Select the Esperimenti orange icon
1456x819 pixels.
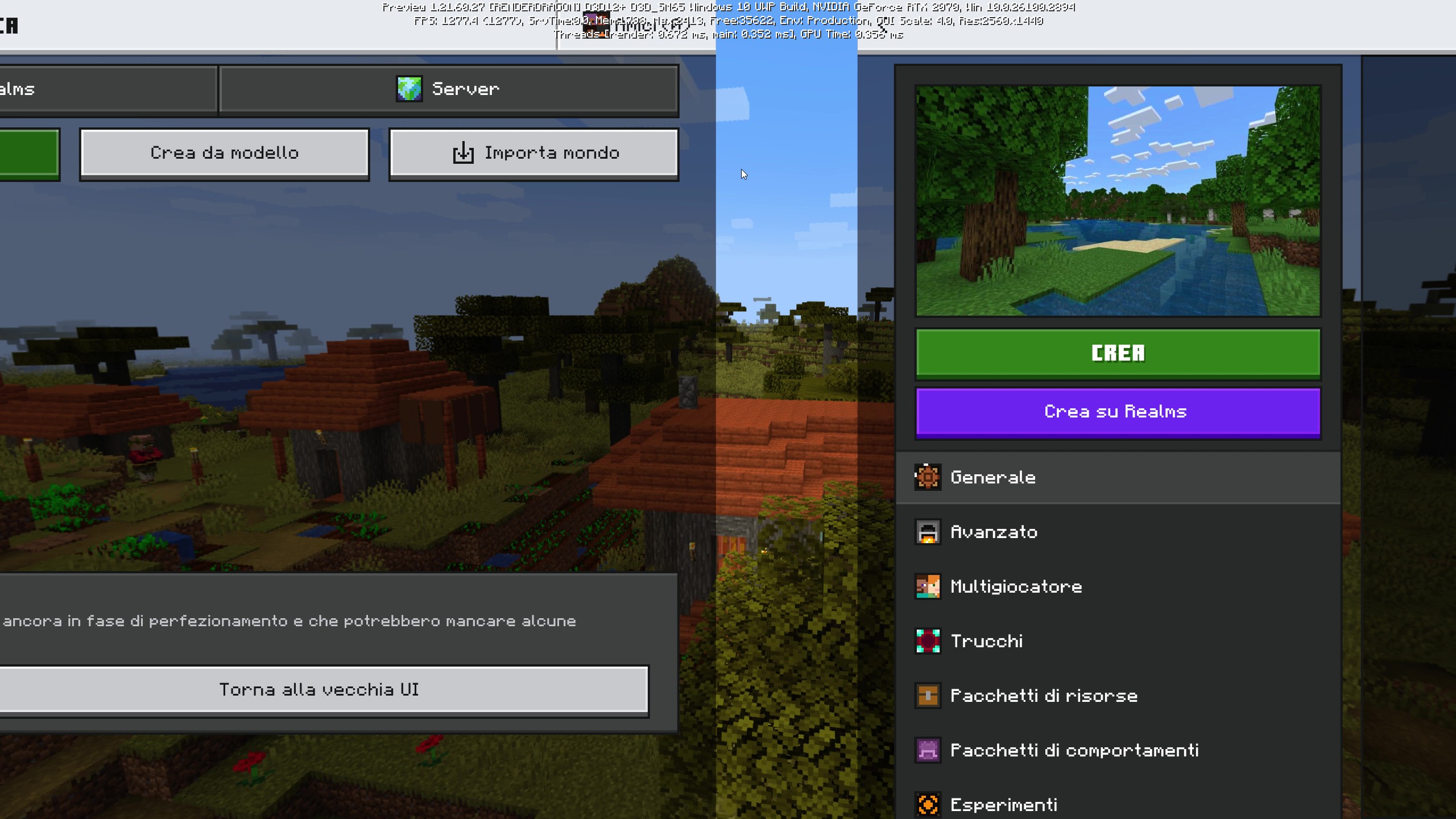[x=928, y=805]
